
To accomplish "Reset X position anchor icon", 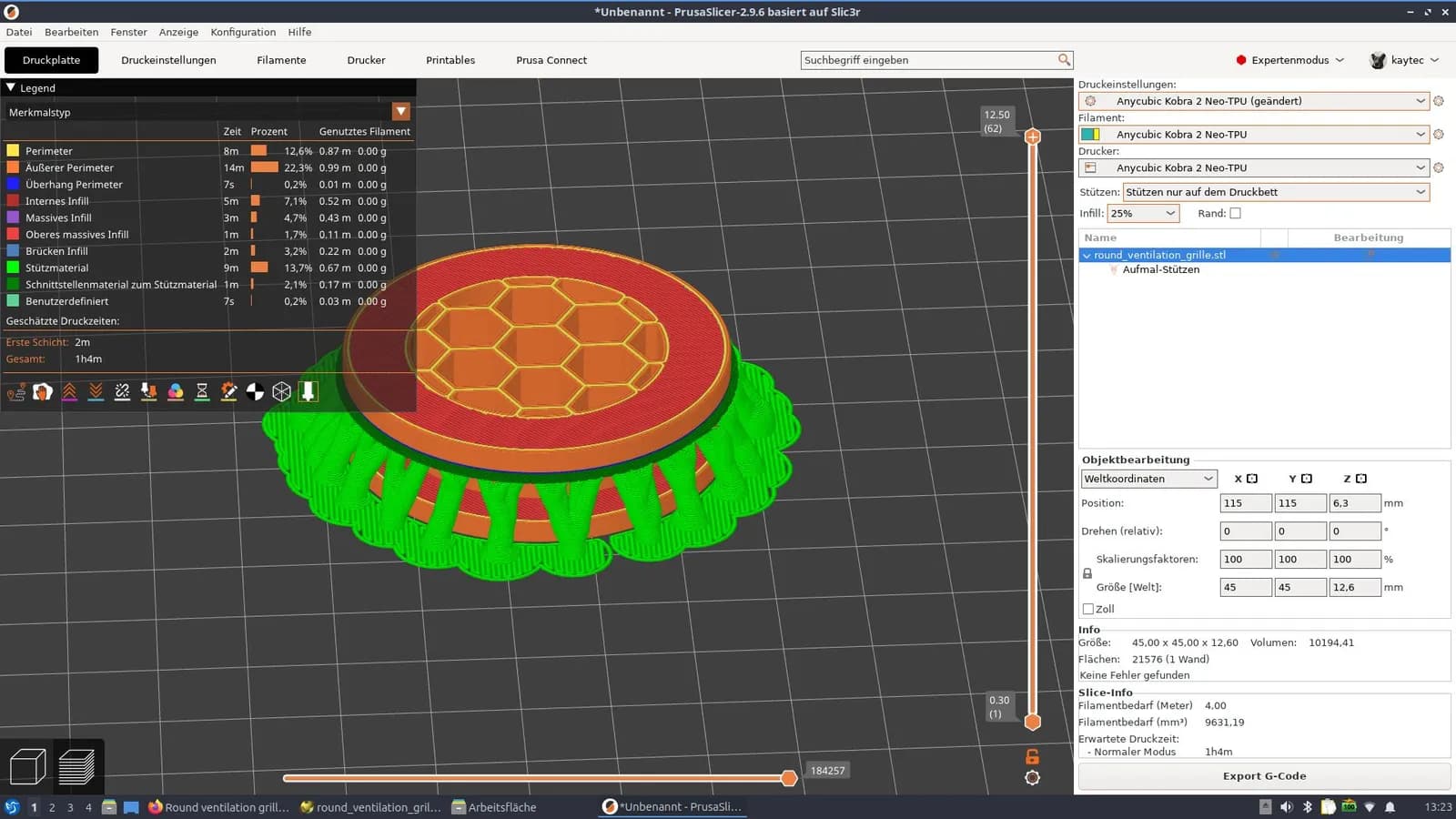I will tap(1252, 479).
